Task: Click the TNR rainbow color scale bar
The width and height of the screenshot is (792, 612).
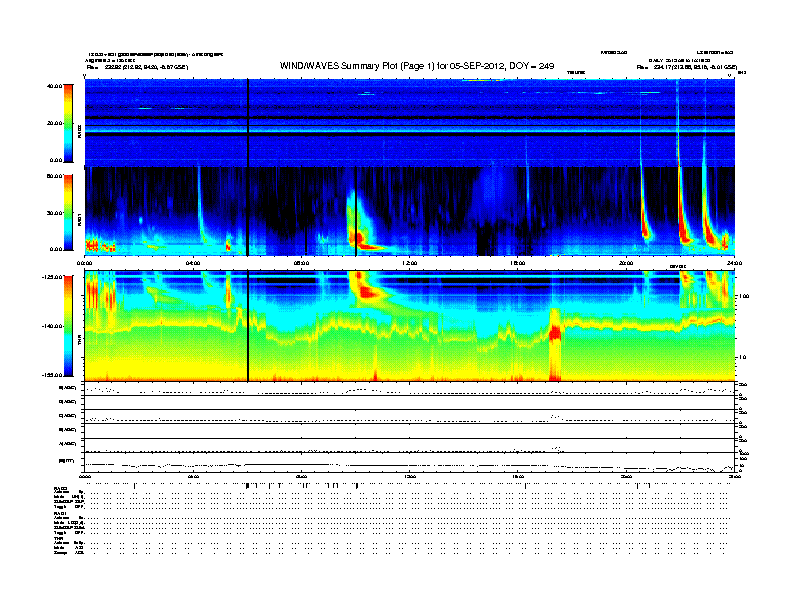Action: [x=68, y=326]
